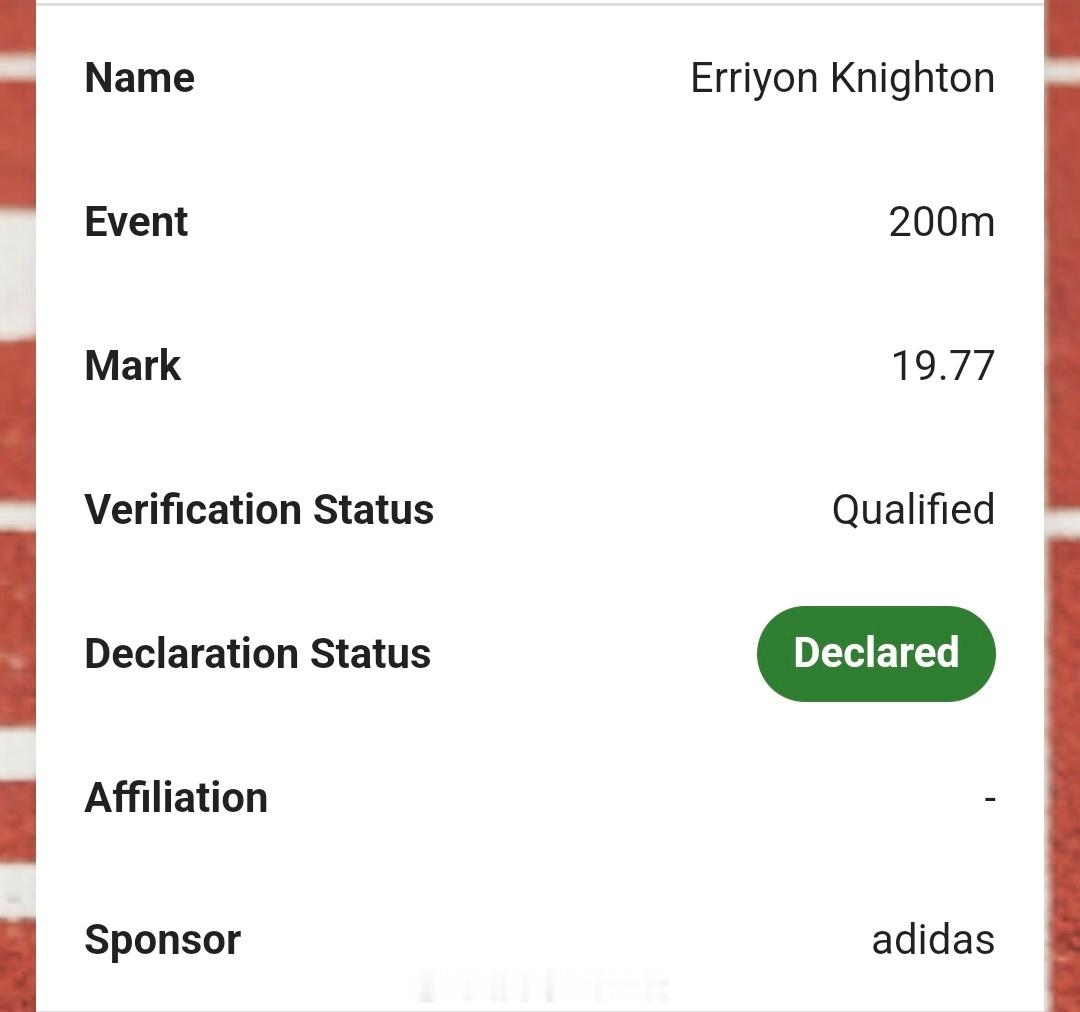Click the green Declared status badge
This screenshot has width=1080, height=1012.
coord(875,653)
